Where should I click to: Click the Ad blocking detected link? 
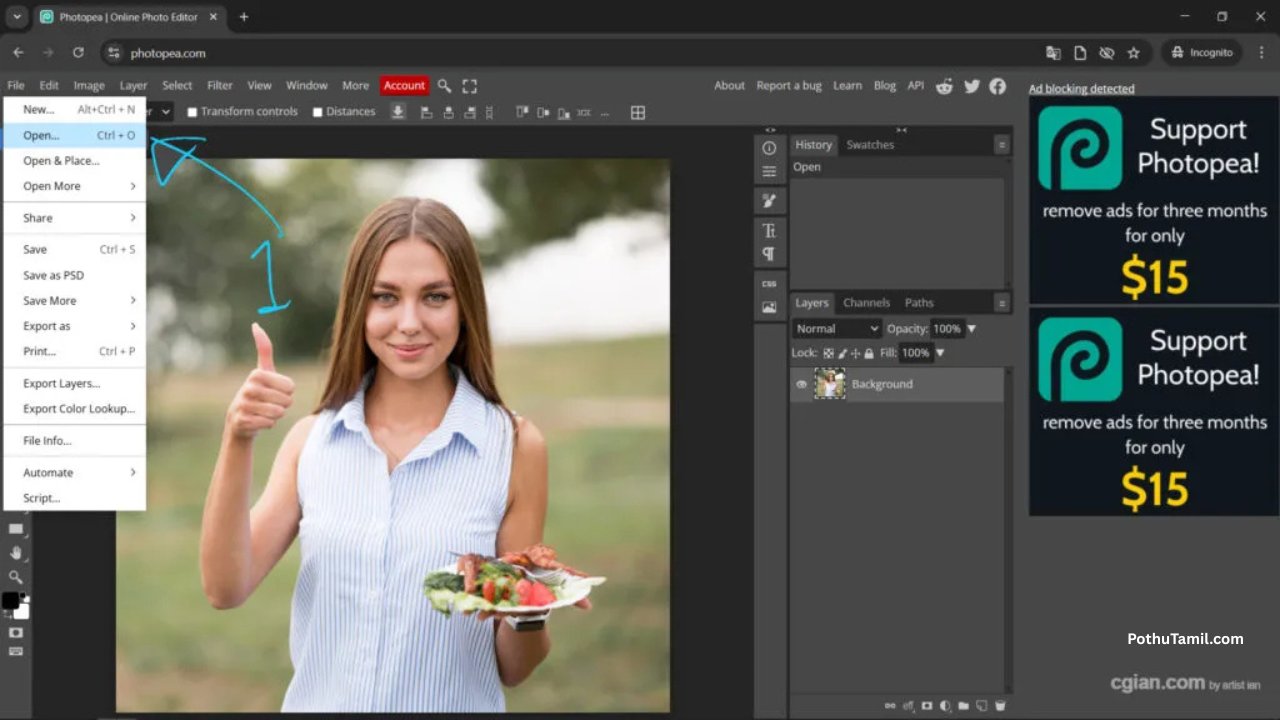pyautogui.click(x=1082, y=89)
